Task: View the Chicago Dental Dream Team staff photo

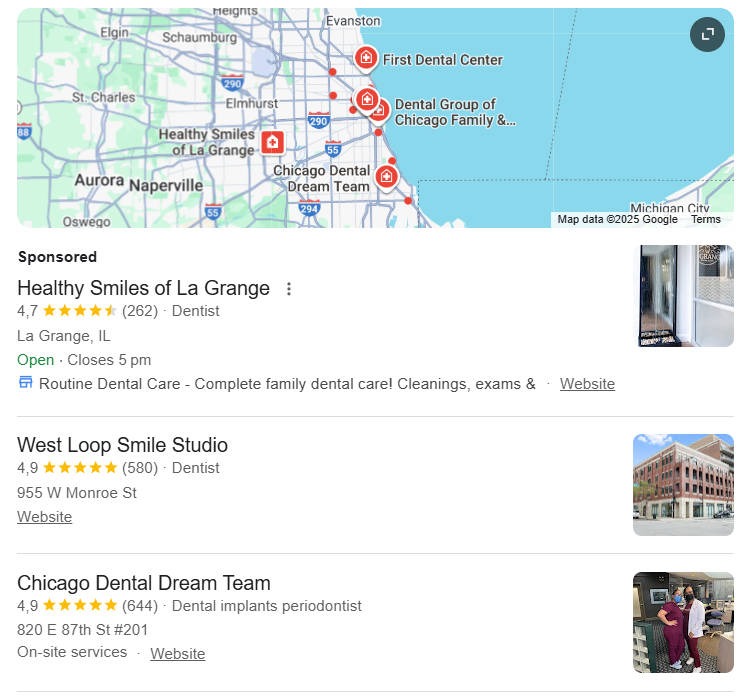Action: [x=683, y=622]
